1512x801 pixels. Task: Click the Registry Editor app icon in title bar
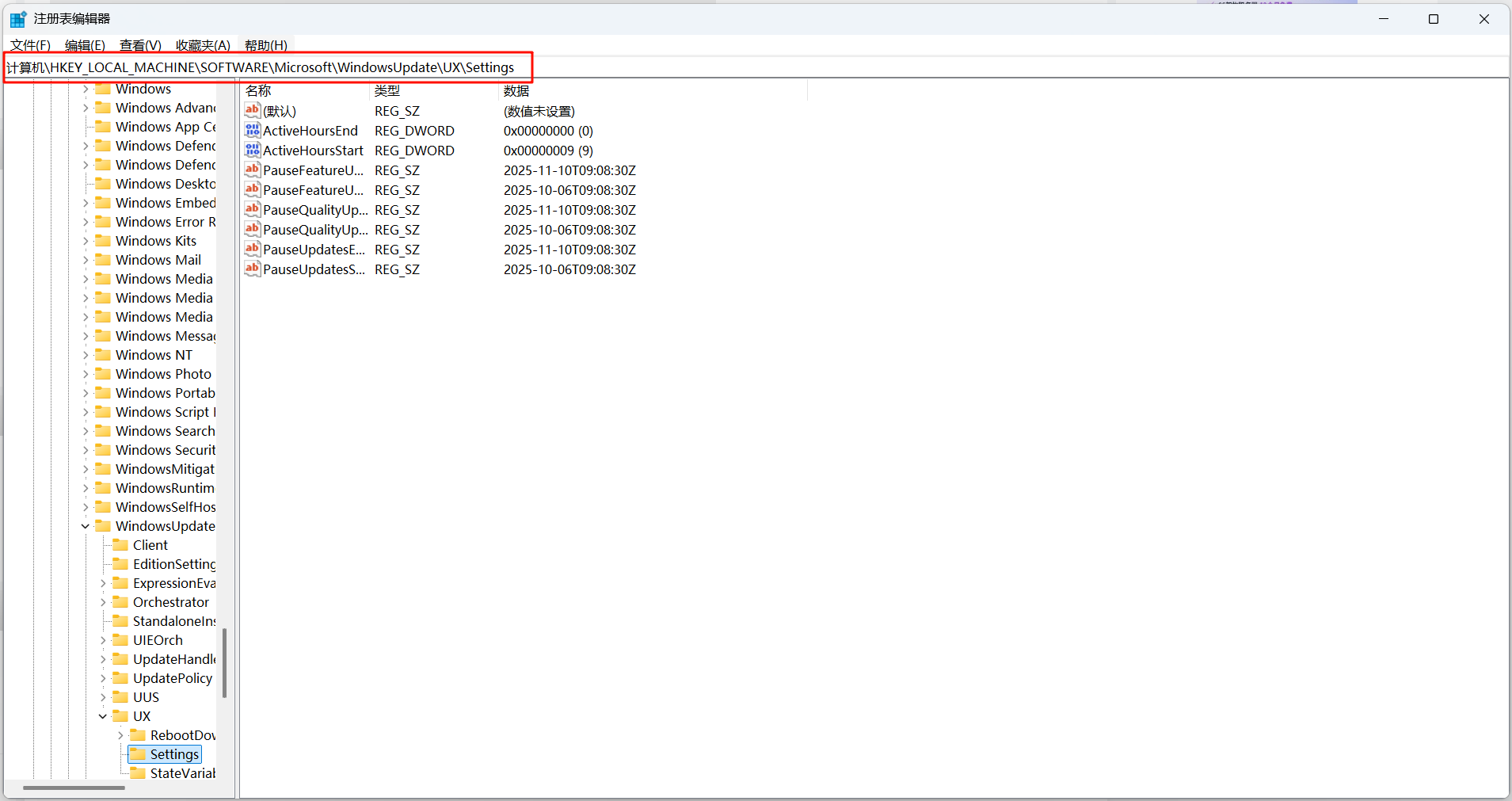[x=17, y=19]
